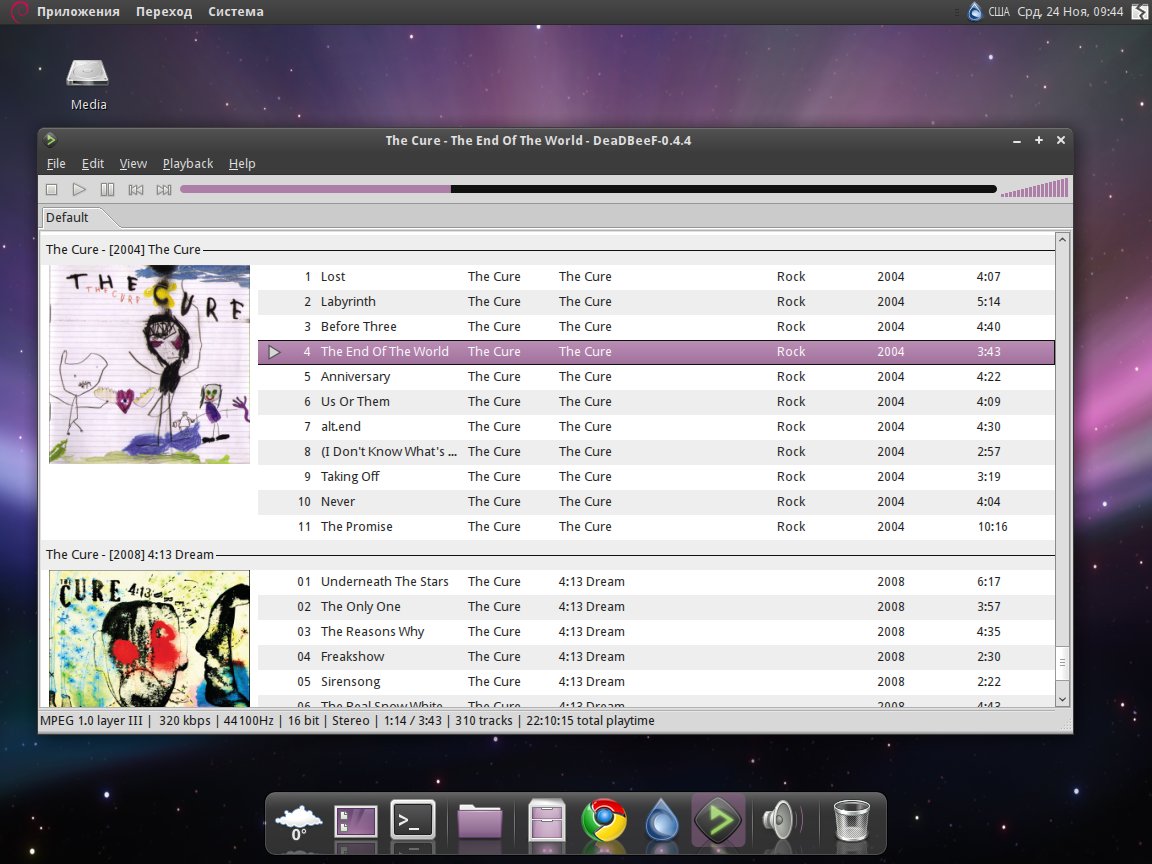
Task: Select the track alt.end
Action: pyautogui.click(x=656, y=427)
